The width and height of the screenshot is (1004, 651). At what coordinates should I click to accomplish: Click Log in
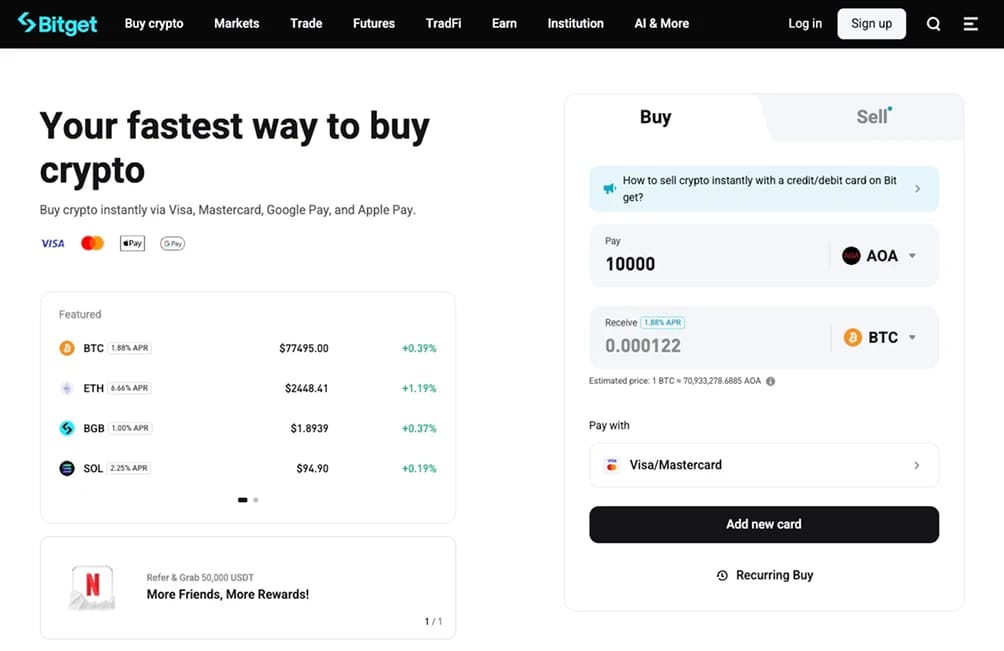point(805,24)
